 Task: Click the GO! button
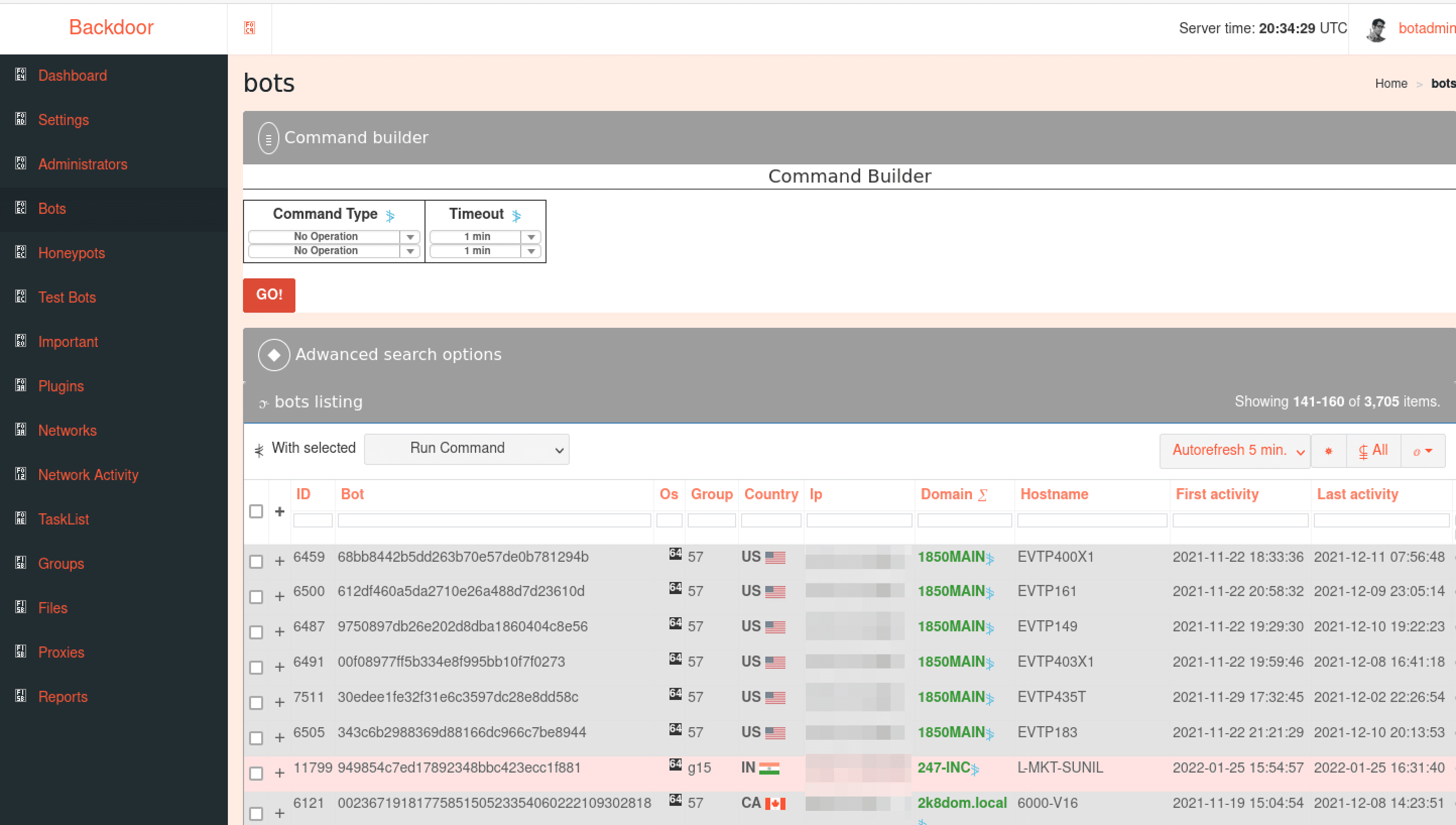(x=269, y=294)
